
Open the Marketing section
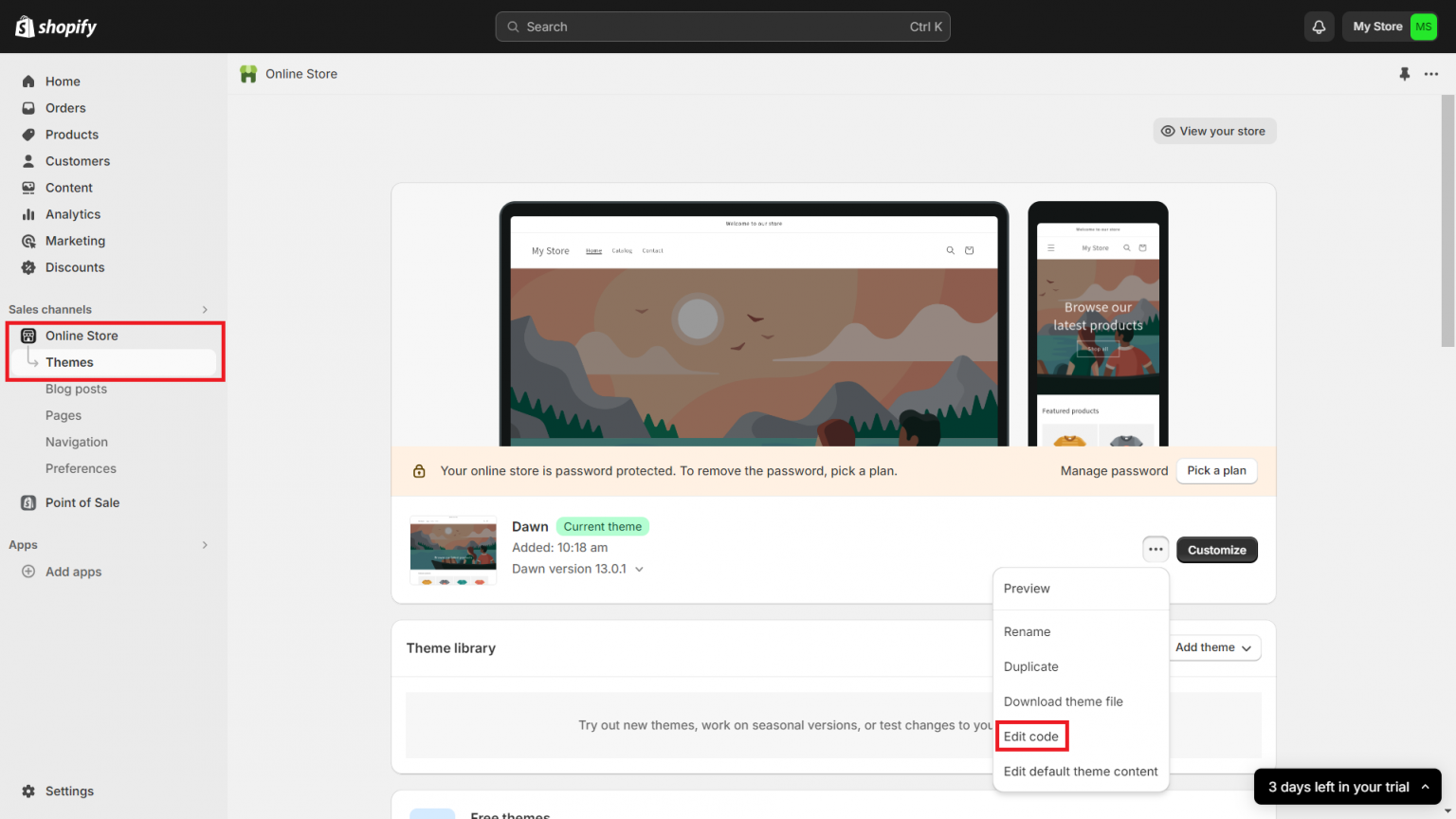(76, 240)
